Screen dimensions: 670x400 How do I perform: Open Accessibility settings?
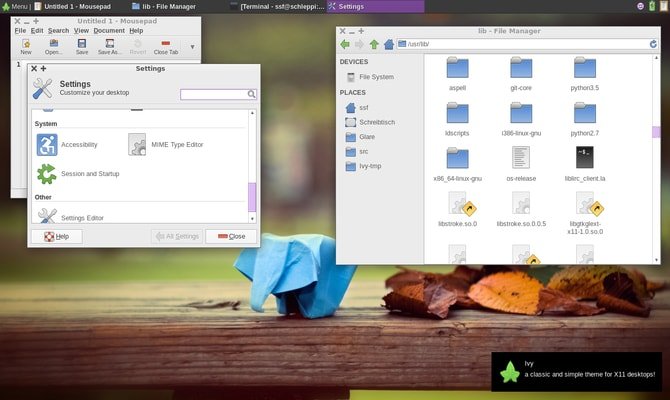pos(67,144)
